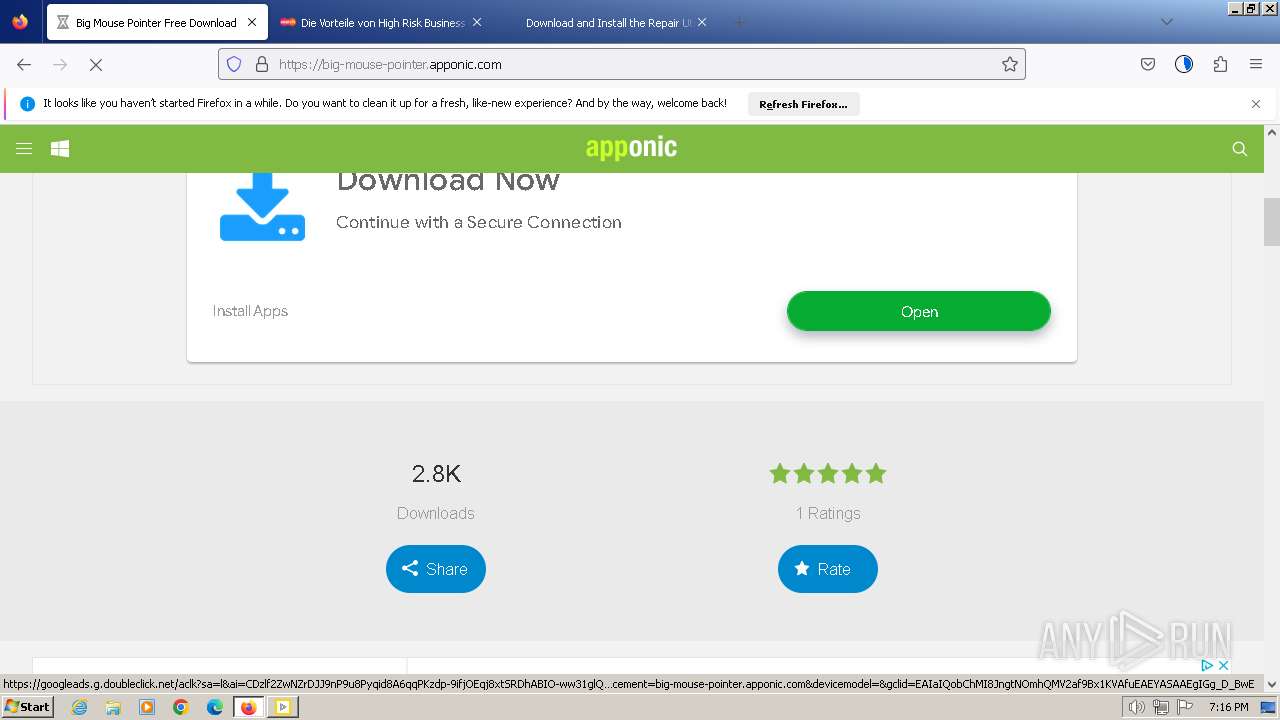Click the '1 Ratings' text

click(828, 513)
